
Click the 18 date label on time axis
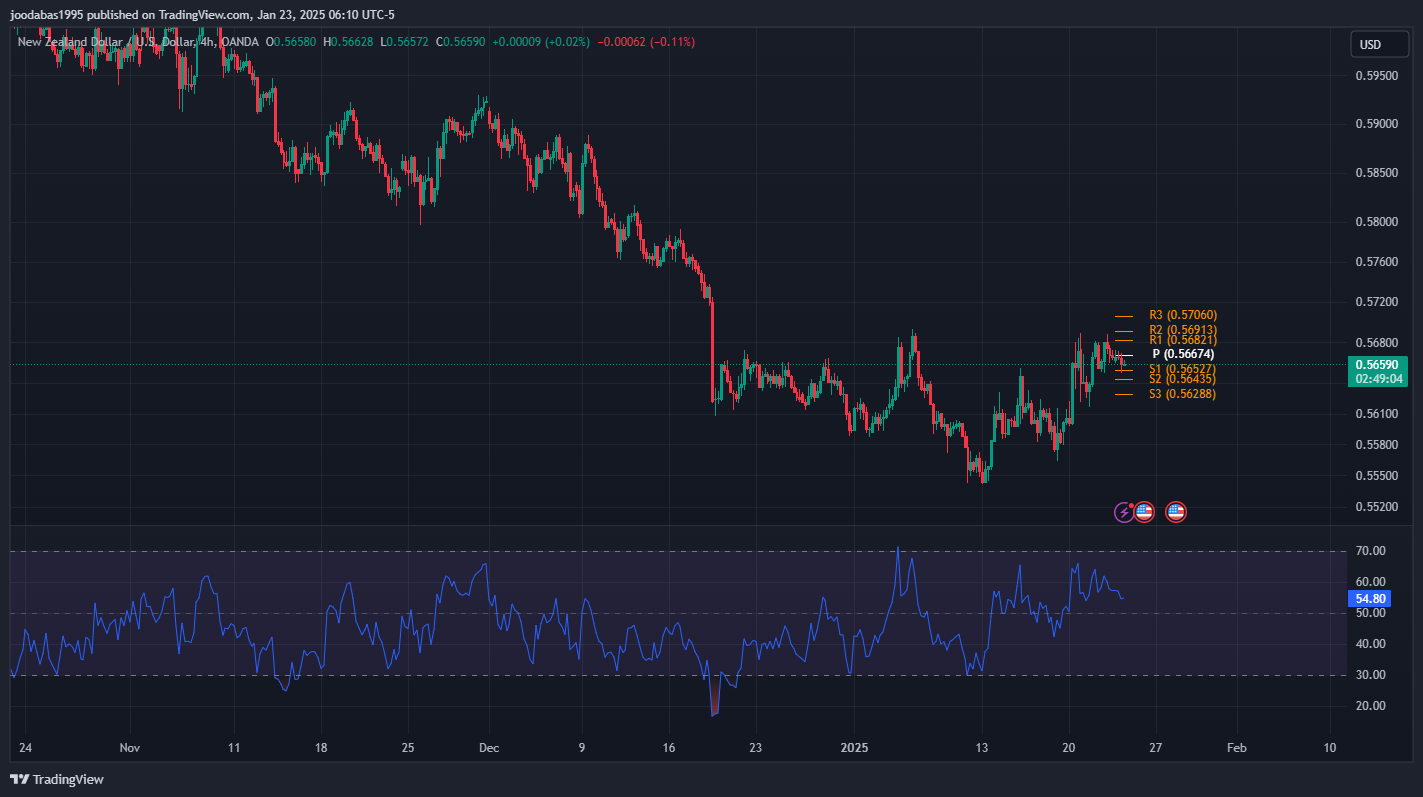click(x=320, y=748)
